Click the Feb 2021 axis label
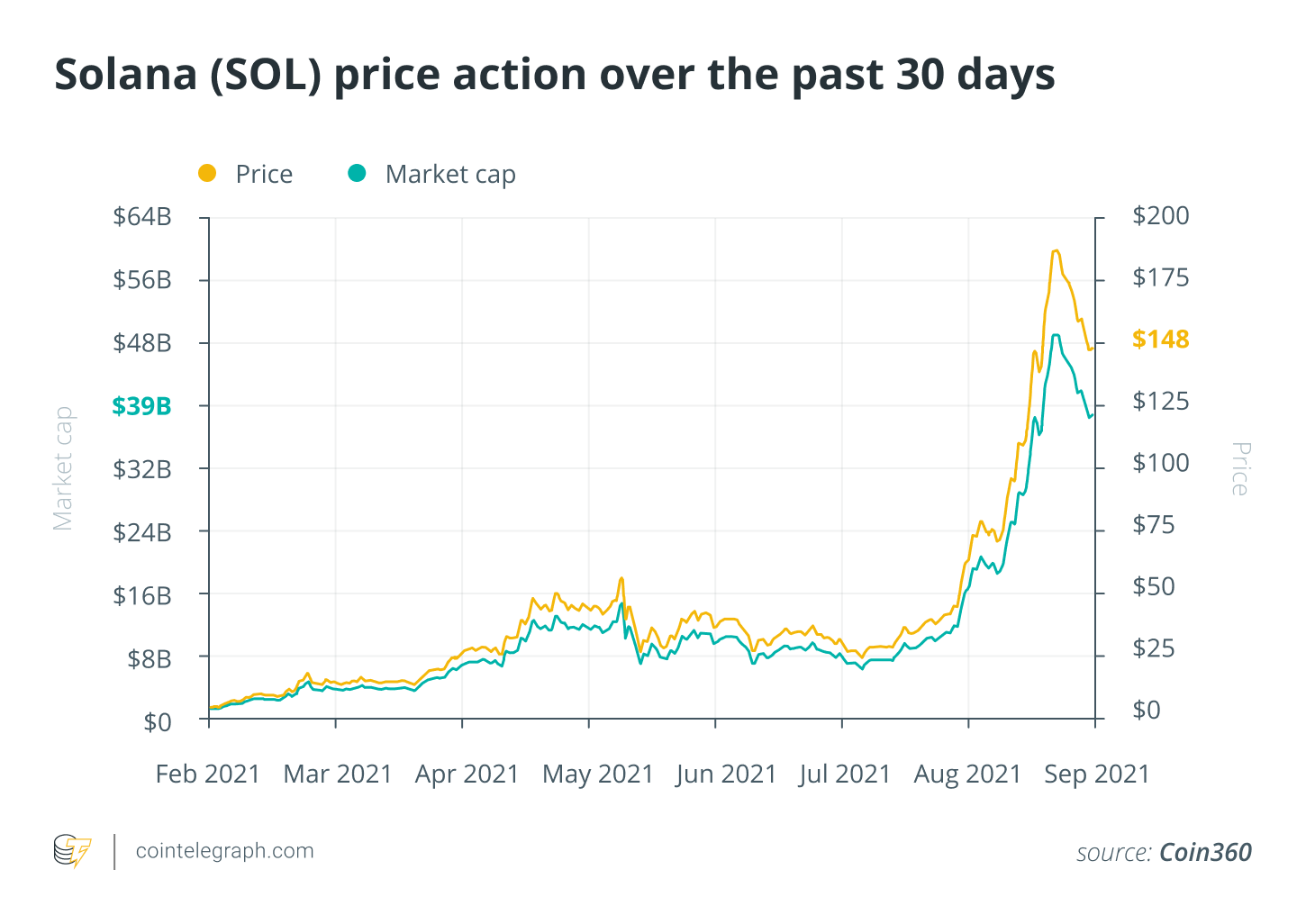The image size is (1306, 924). tap(207, 774)
